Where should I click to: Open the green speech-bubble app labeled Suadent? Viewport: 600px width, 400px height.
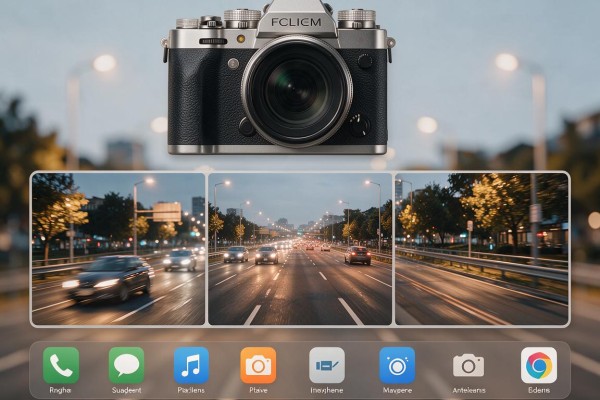click(x=126, y=365)
